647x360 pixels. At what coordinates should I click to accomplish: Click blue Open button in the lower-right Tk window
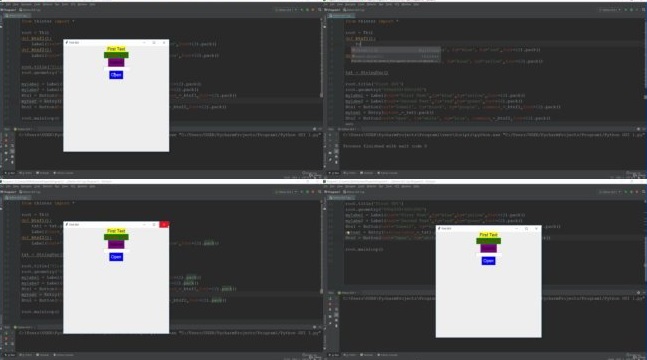click(488, 261)
